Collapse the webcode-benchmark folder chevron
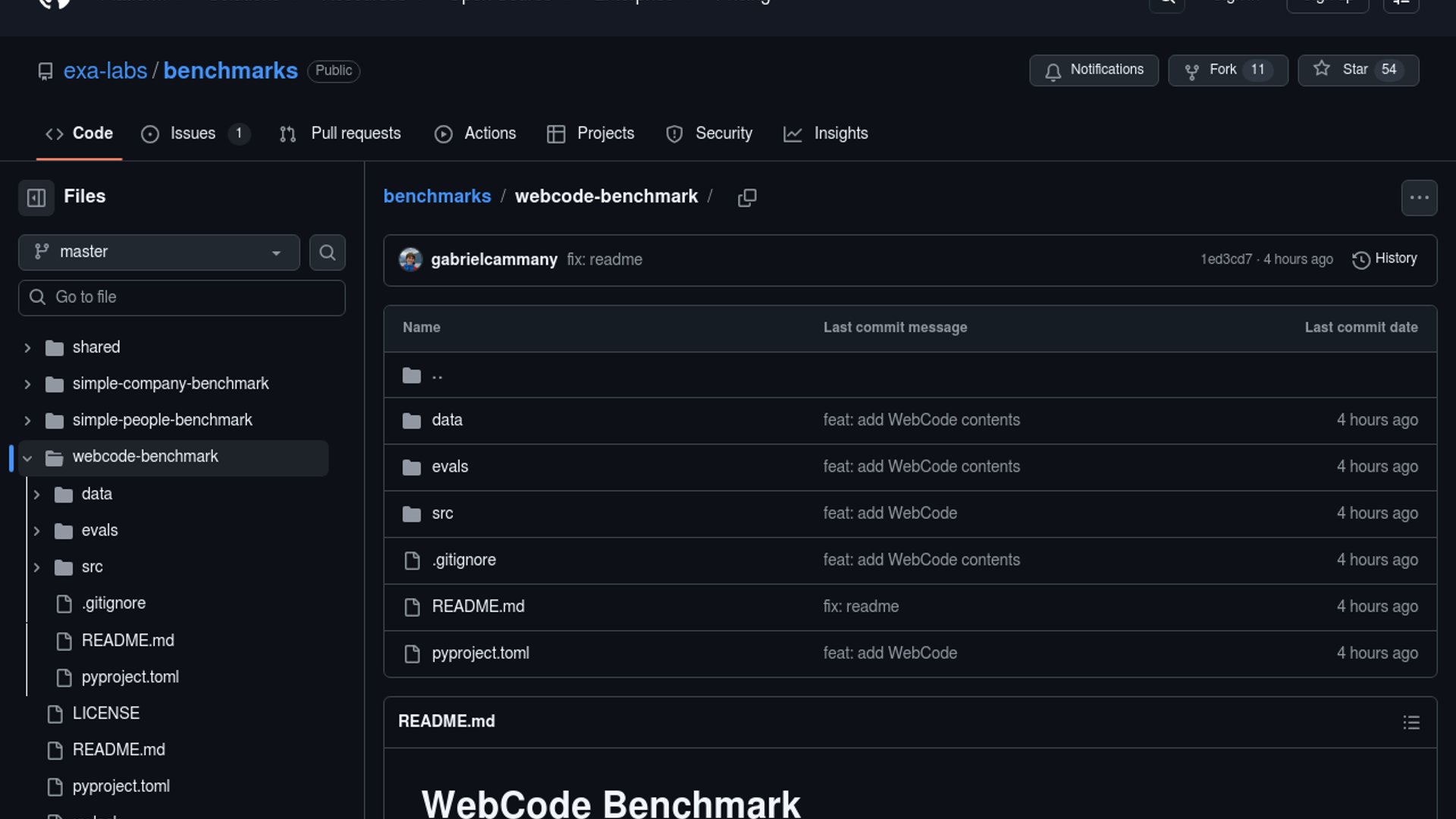1456x819 pixels. click(x=27, y=457)
